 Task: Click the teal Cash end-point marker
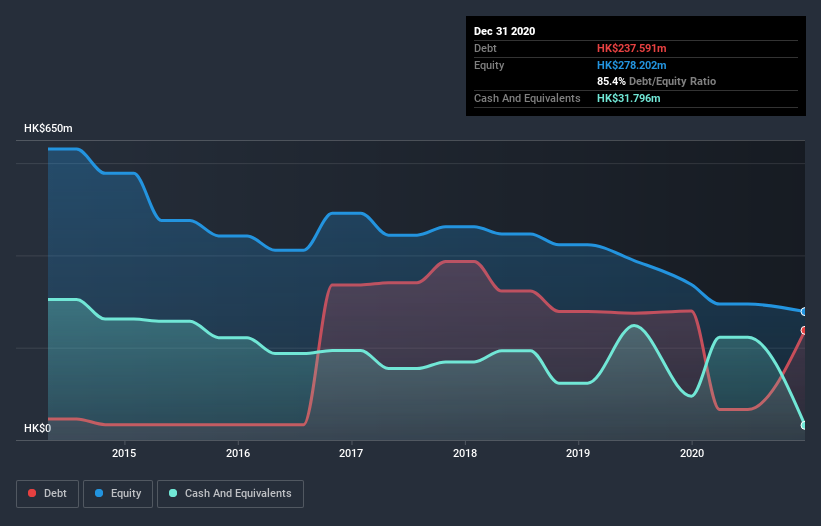(804, 425)
